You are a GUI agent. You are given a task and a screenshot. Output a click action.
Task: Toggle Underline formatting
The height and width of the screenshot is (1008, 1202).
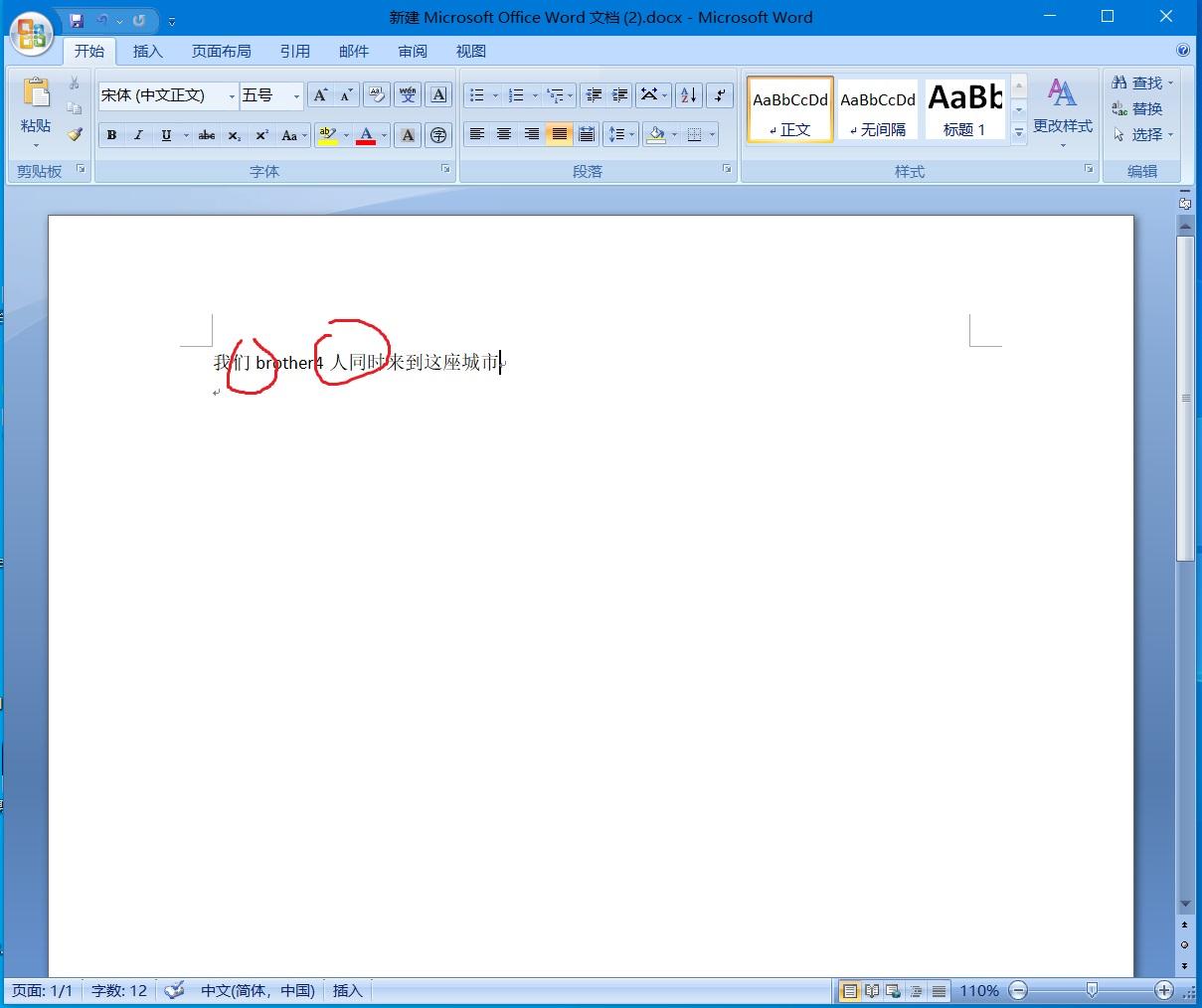pos(166,135)
